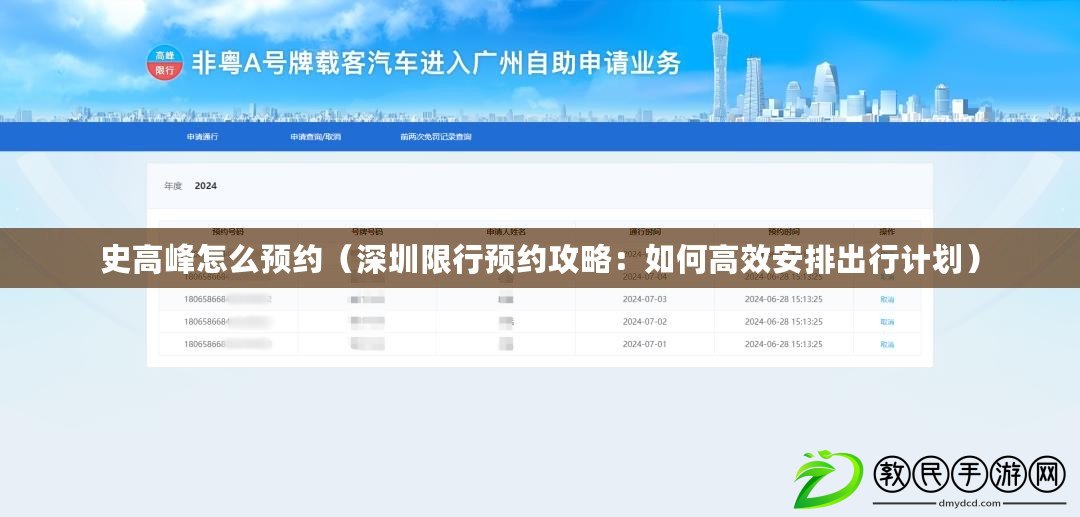The image size is (1080, 517).
Task: Select the 2024-07-02 travel date cell
Action: [645, 321]
